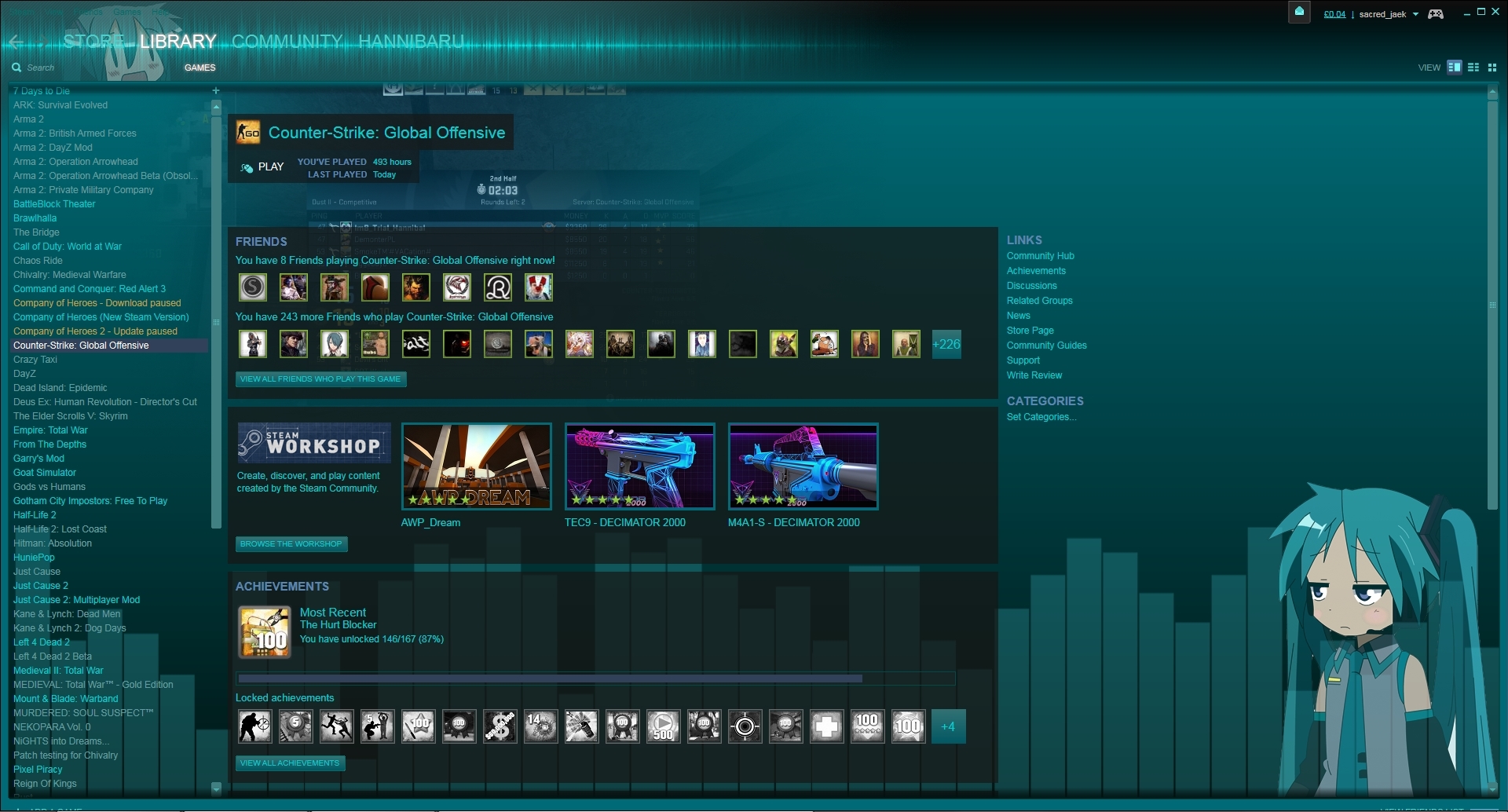Click the grenade explosion locked achievement icon

point(581,726)
